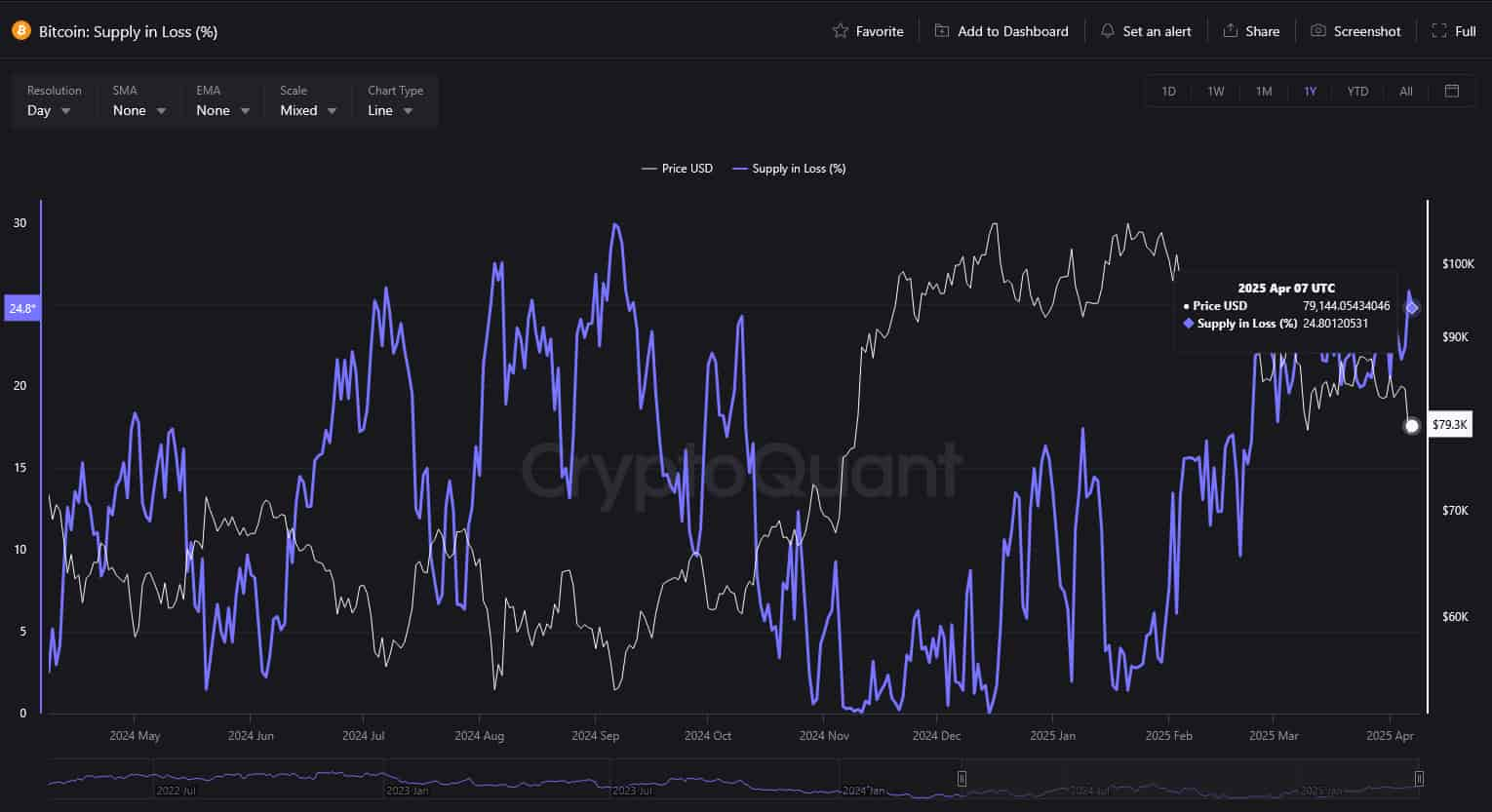The height and width of the screenshot is (812, 1492).
Task: Click the Set an alert bell icon
Action: (1107, 31)
